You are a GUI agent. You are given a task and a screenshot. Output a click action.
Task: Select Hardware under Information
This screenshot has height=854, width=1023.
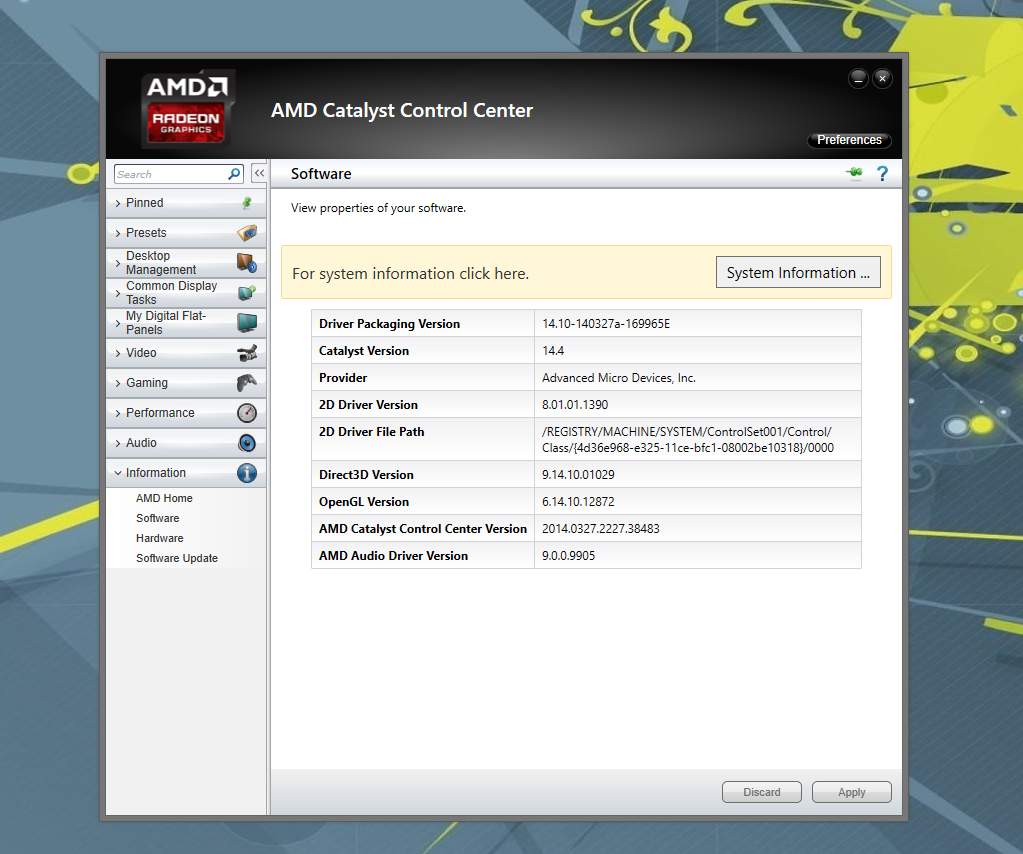tap(159, 538)
